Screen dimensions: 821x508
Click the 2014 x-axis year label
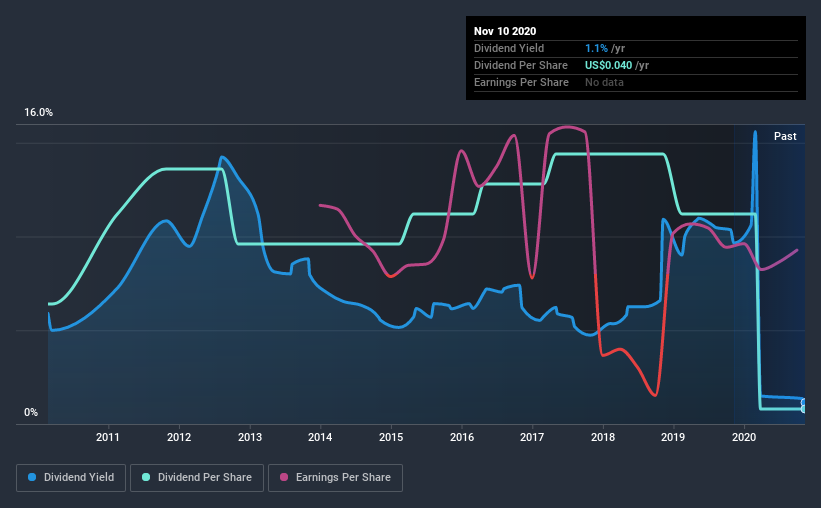click(x=320, y=437)
